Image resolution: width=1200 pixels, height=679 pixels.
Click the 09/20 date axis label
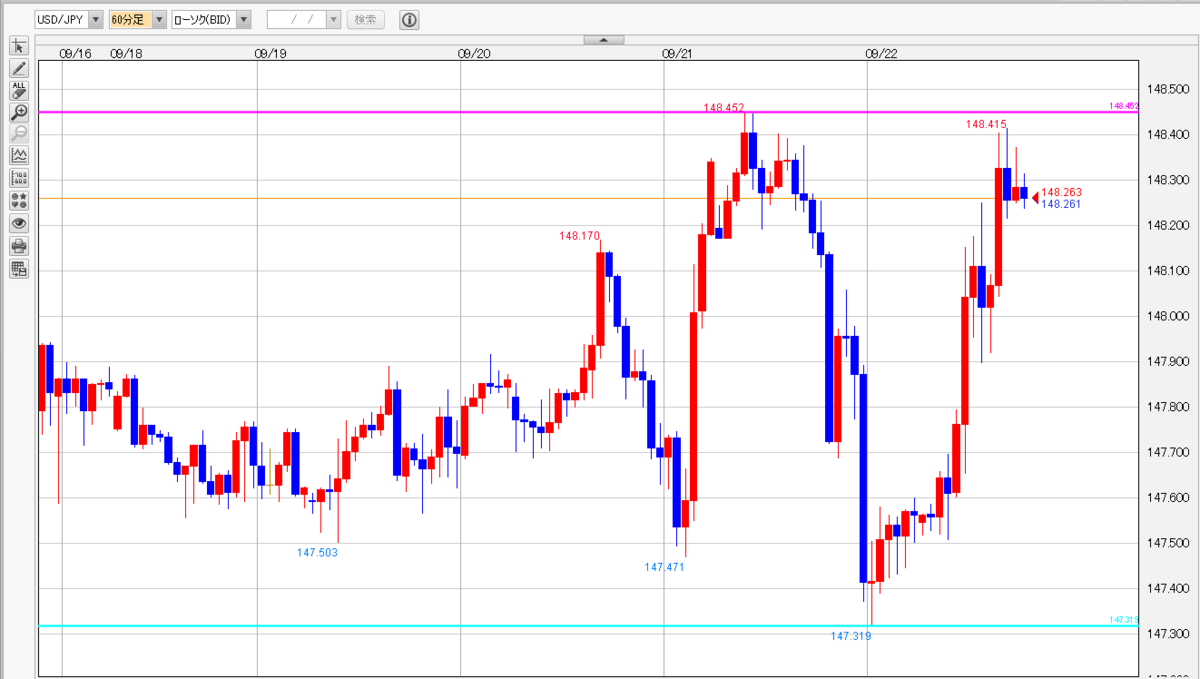click(x=474, y=54)
